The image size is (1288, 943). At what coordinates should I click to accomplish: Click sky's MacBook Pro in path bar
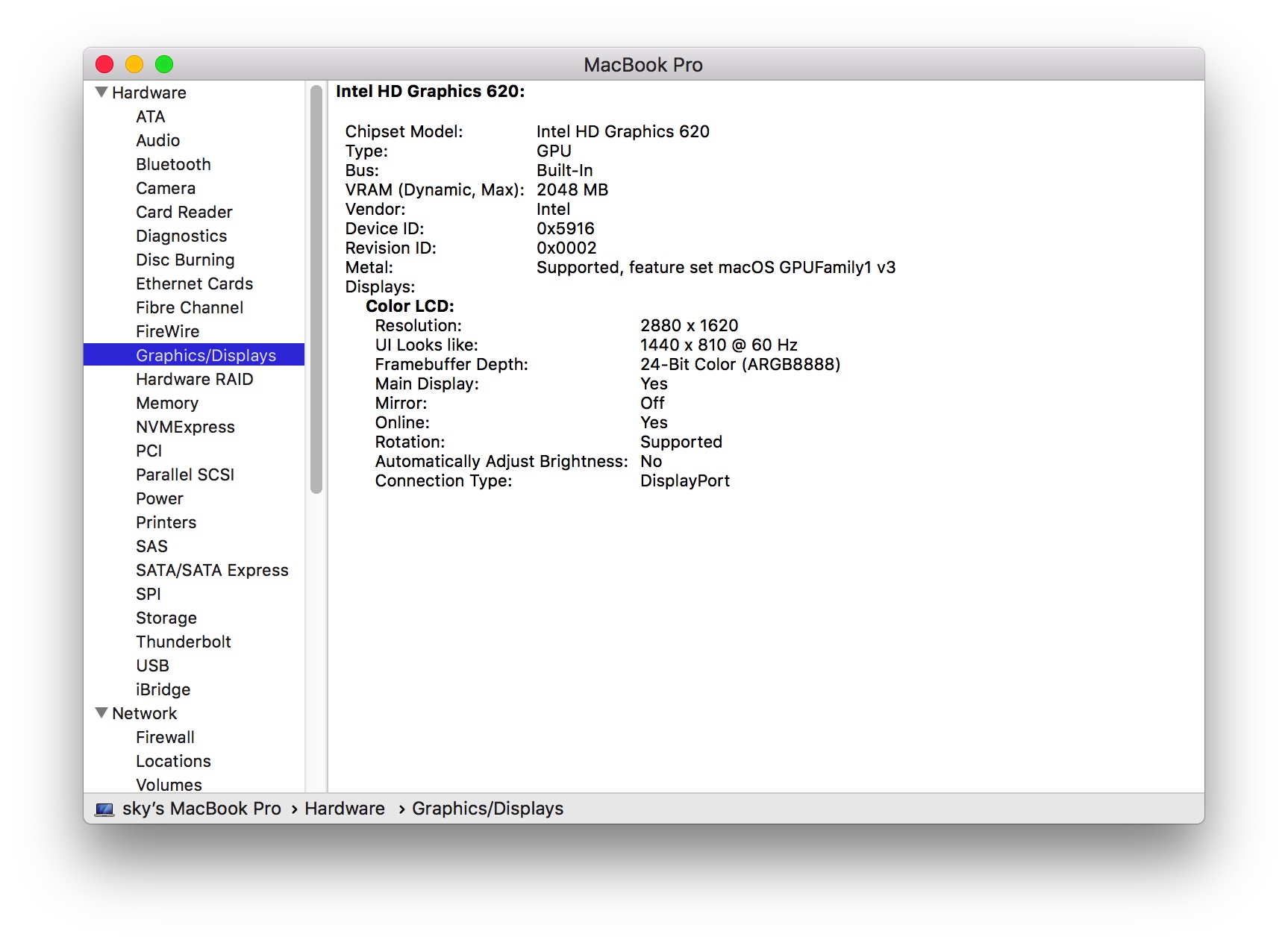[x=201, y=809]
